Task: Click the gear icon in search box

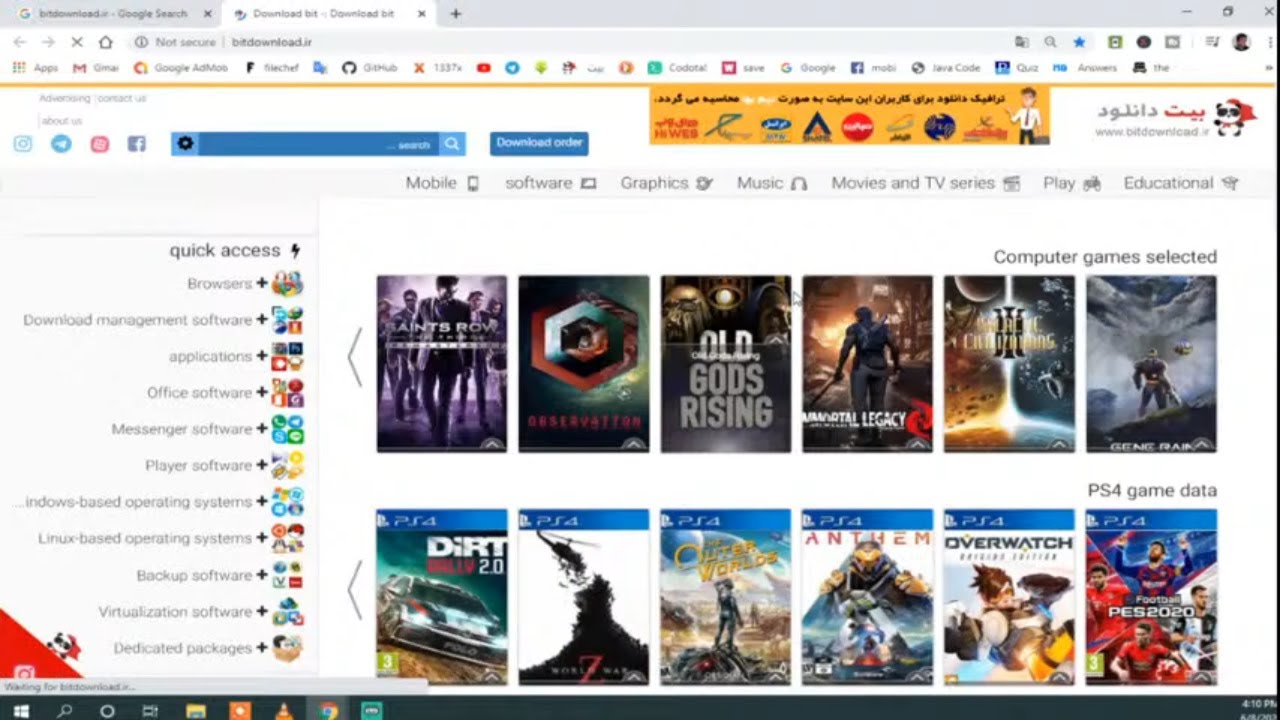Action: pyautogui.click(x=185, y=144)
